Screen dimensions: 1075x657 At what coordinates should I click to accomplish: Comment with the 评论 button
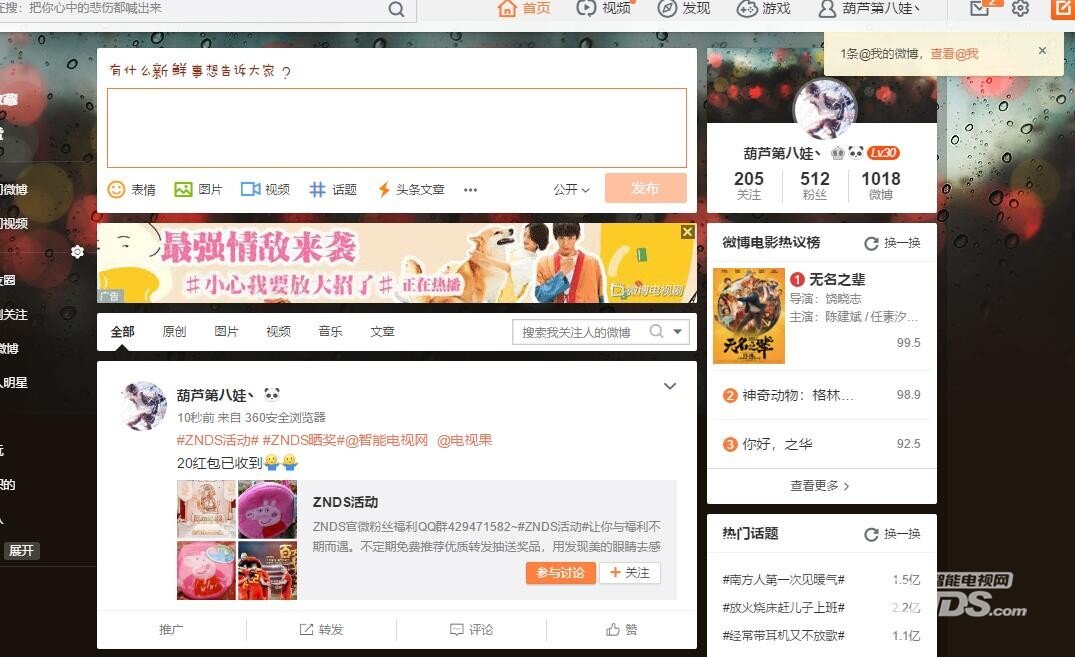[x=472, y=630]
